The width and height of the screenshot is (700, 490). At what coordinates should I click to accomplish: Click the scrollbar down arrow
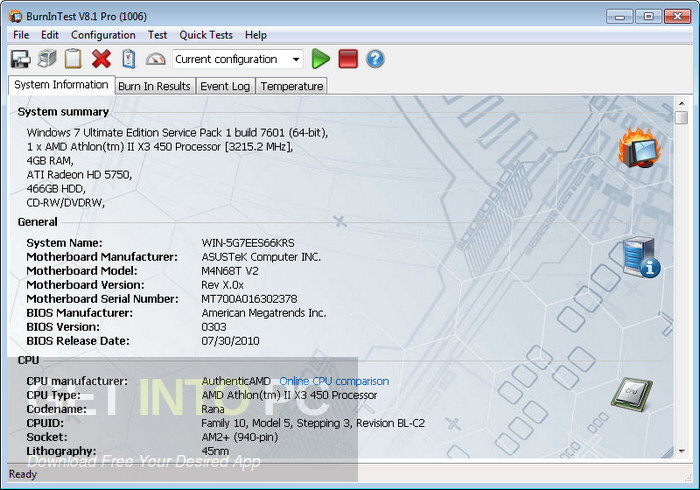pyautogui.click(x=681, y=451)
